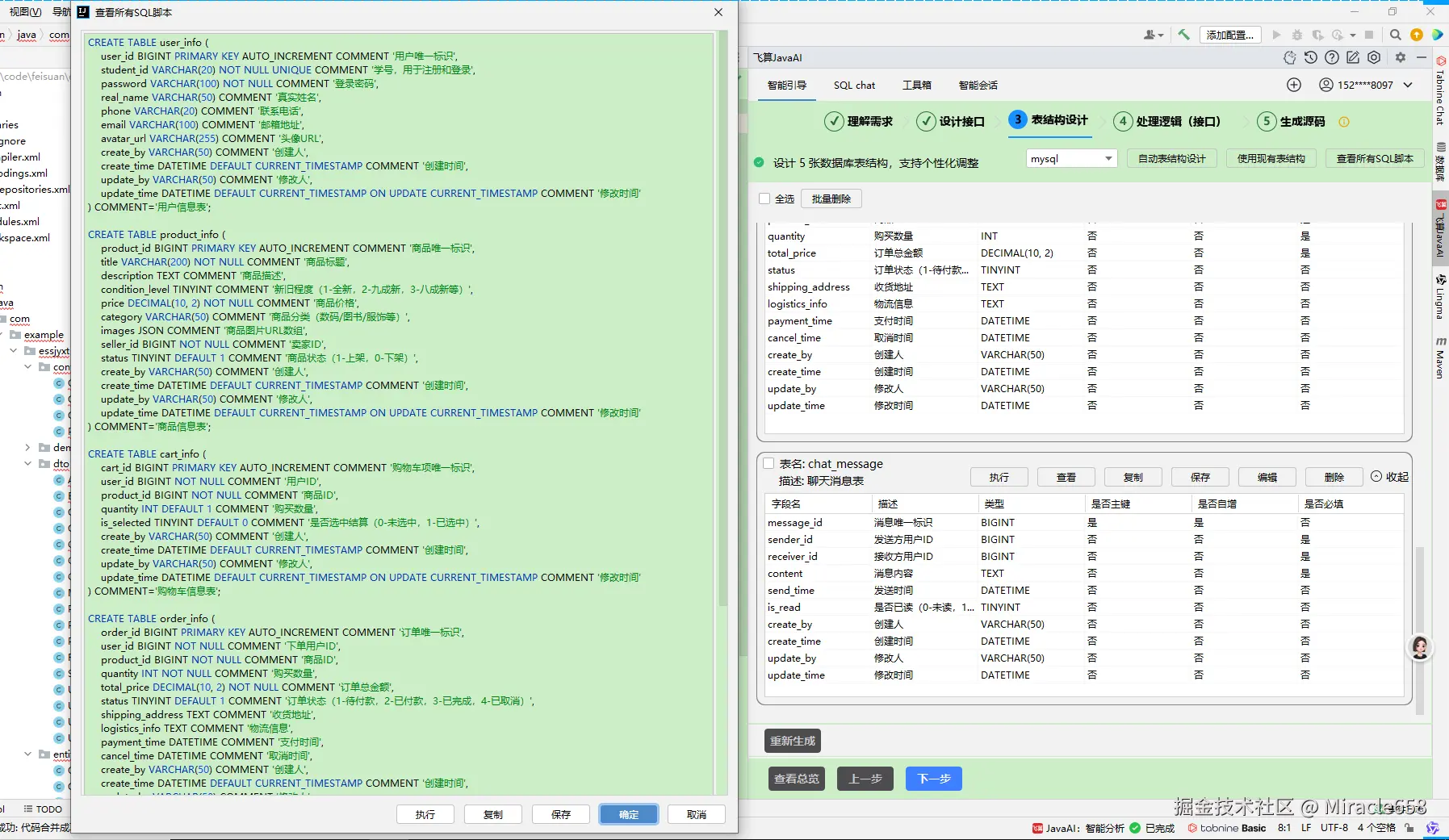
Task: Switch to the 智能引导 tab
Action: pos(786,86)
